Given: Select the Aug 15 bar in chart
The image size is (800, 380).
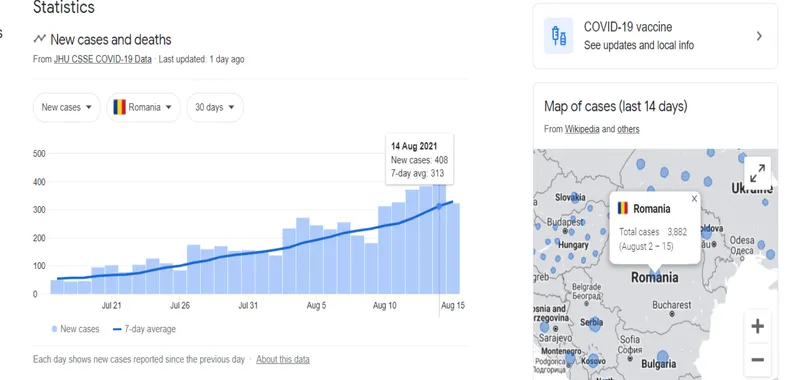Looking at the screenshot, I should 453,248.
